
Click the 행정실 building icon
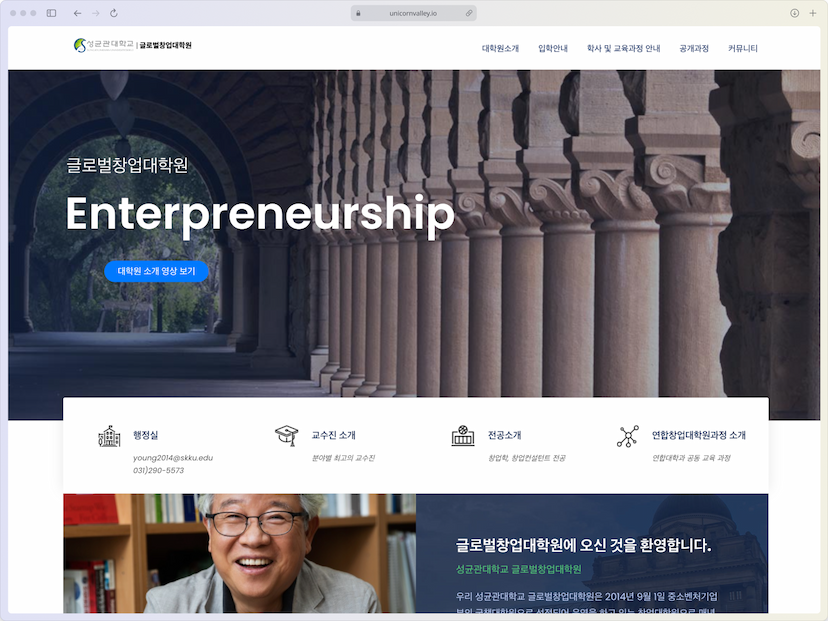109,436
